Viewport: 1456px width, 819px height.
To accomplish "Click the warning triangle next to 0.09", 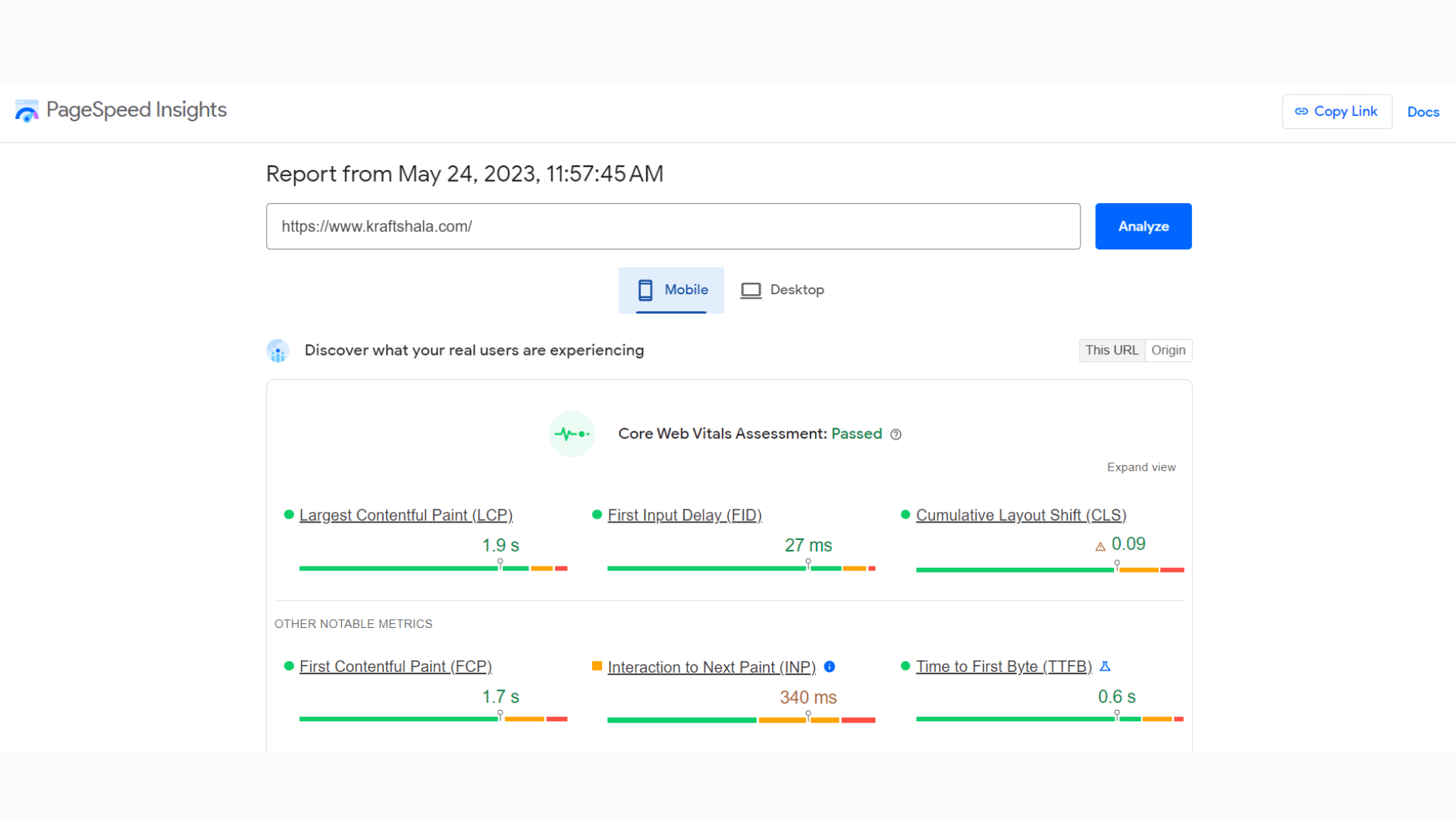I will (x=1100, y=546).
